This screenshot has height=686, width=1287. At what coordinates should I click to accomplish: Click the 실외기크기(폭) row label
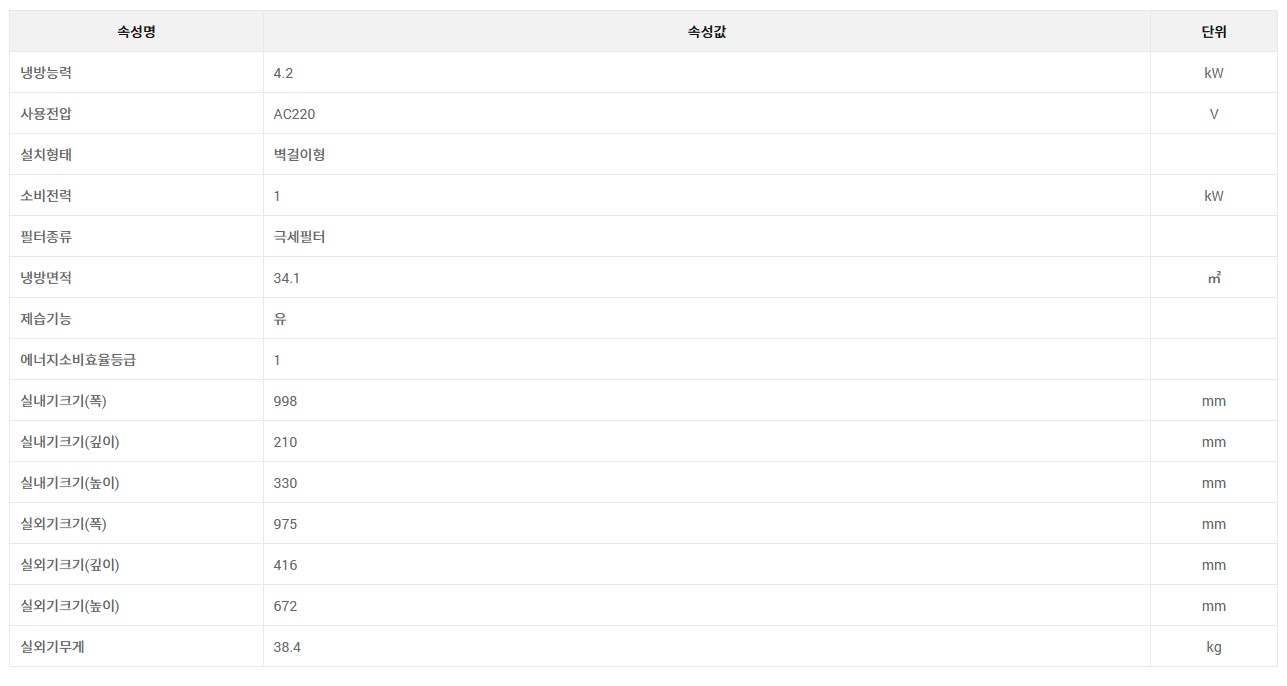(x=63, y=524)
